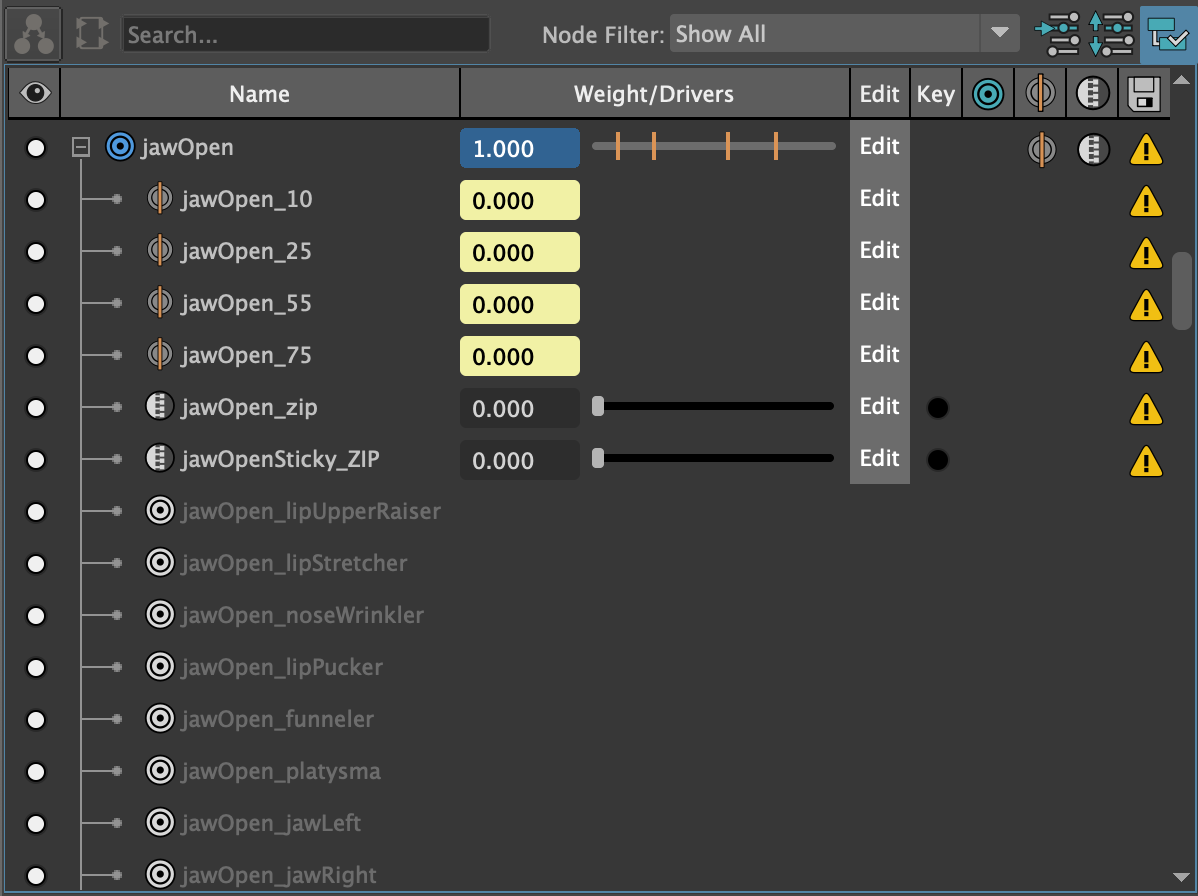Image resolution: width=1198 pixels, height=896 pixels.
Task: Click the jawOpen weight value field 1.000
Action: click(520, 148)
